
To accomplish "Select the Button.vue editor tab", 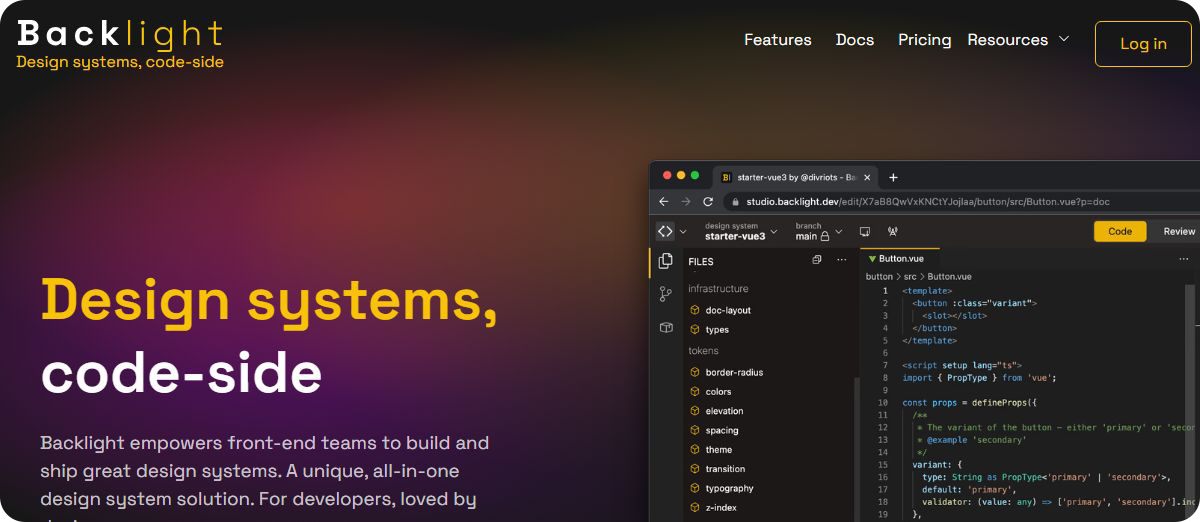I will pyautogui.click(x=900, y=258).
